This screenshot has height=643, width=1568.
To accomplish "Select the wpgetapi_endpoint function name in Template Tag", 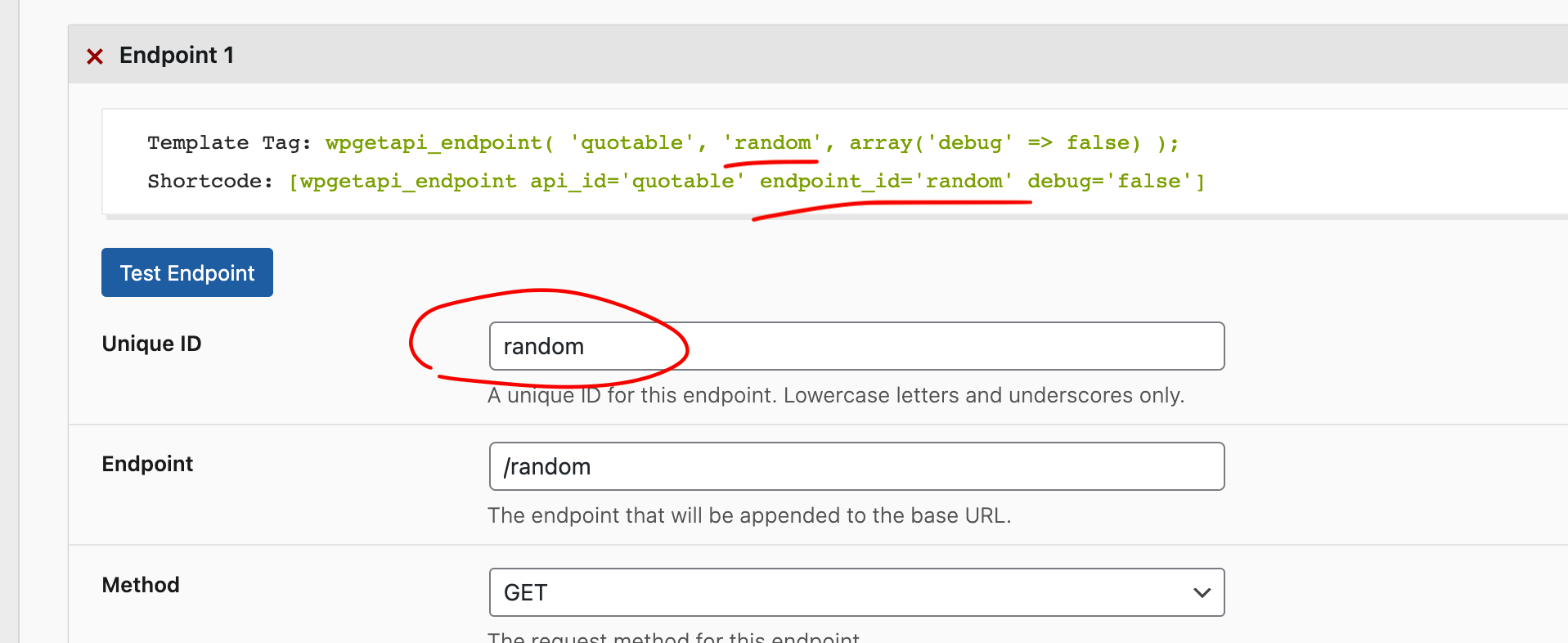I will tap(434, 143).
